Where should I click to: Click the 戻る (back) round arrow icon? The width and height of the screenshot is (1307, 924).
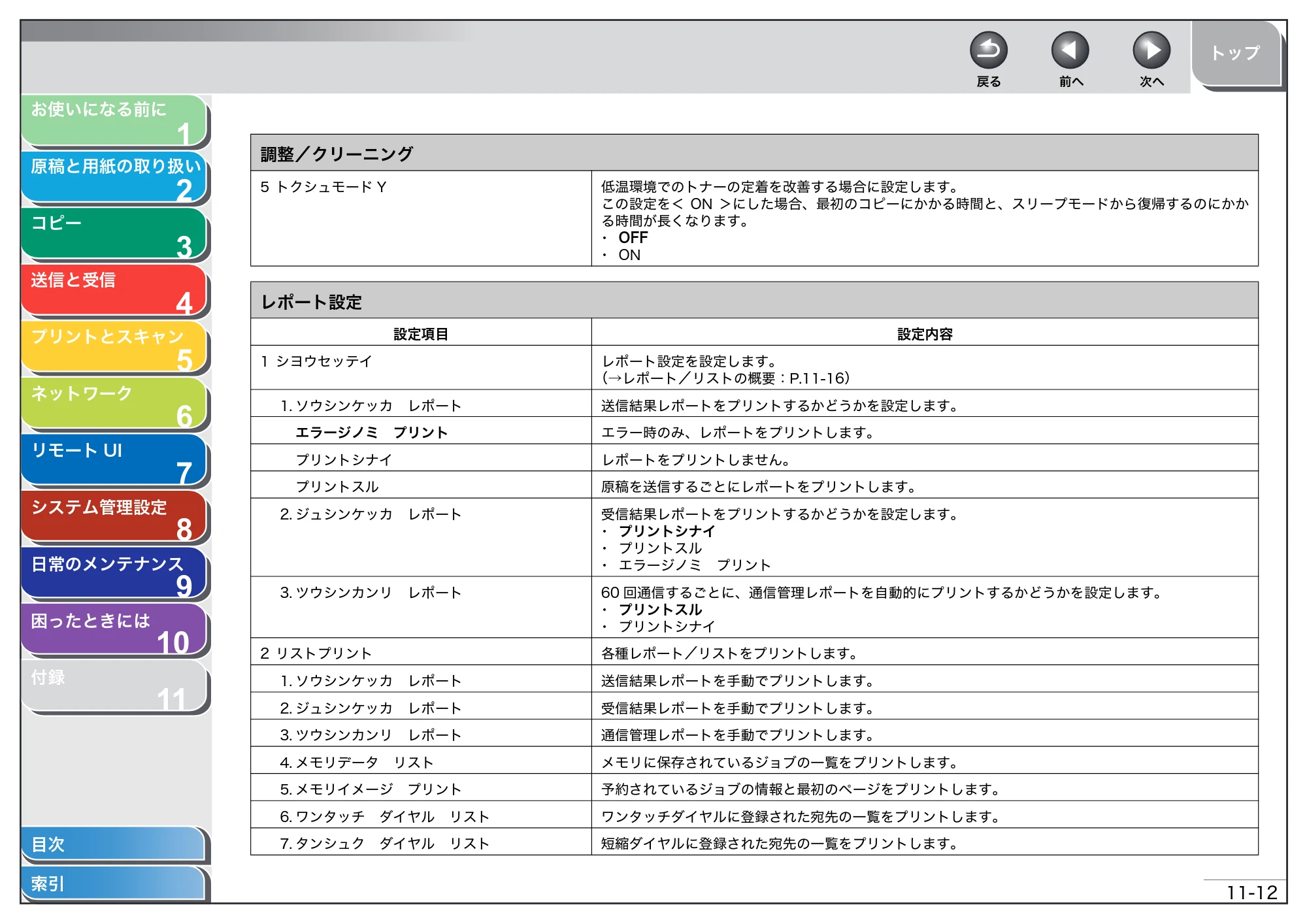point(988,50)
